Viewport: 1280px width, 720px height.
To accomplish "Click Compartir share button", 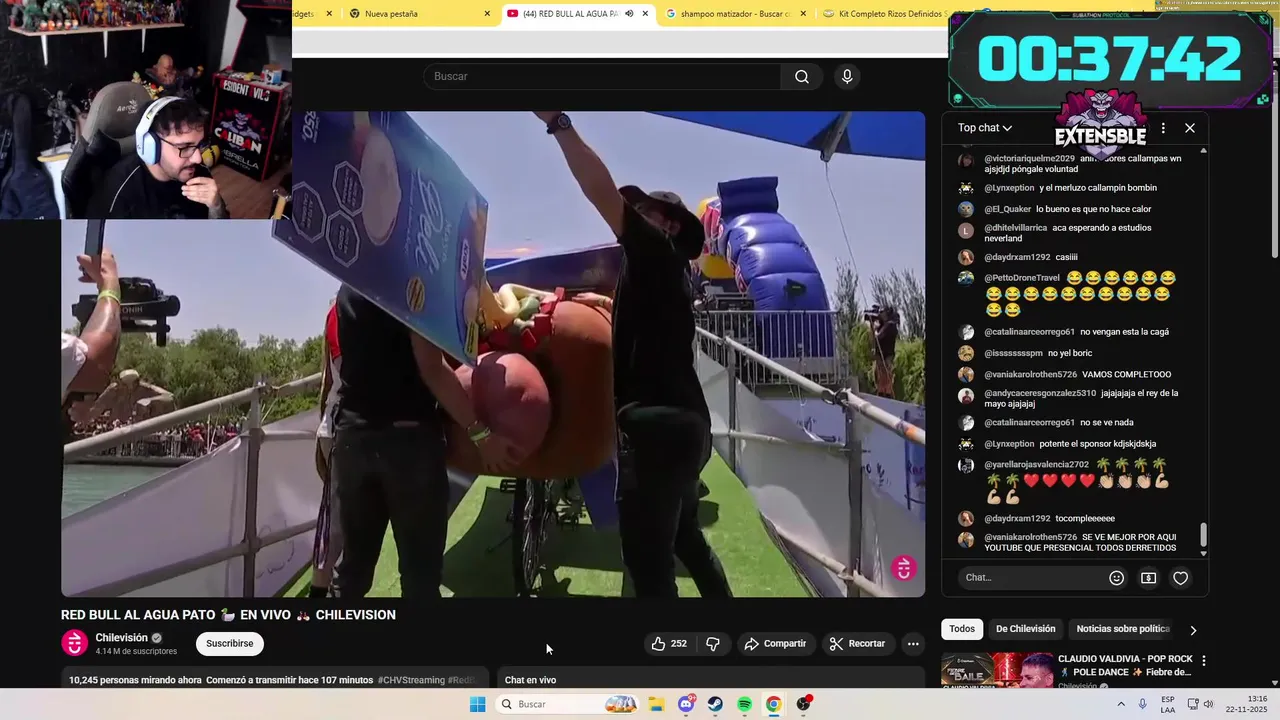I will tap(775, 644).
